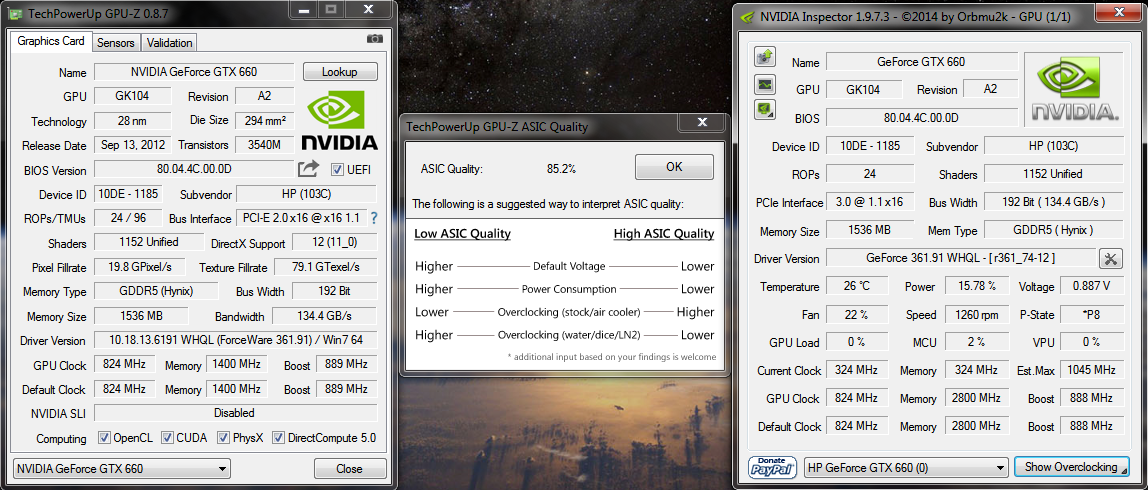Toggle the OpenCL checkbox
Image resolution: width=1148 pixels, height=490 pixels.
pos(104,438)
